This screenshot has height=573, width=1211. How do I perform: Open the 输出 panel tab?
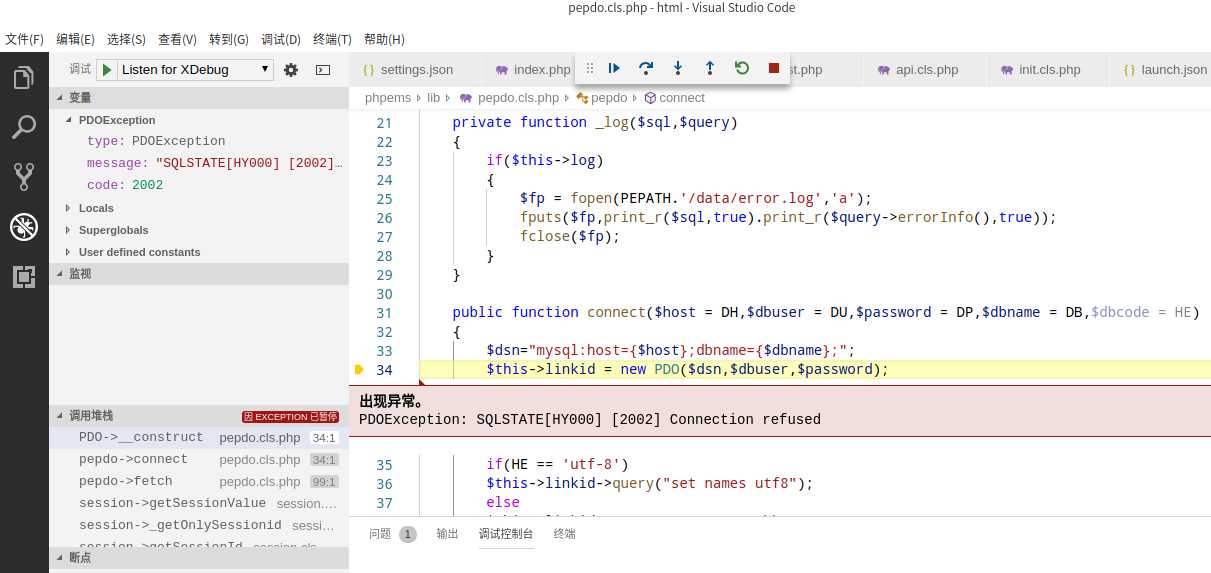(x=447, y=534)
